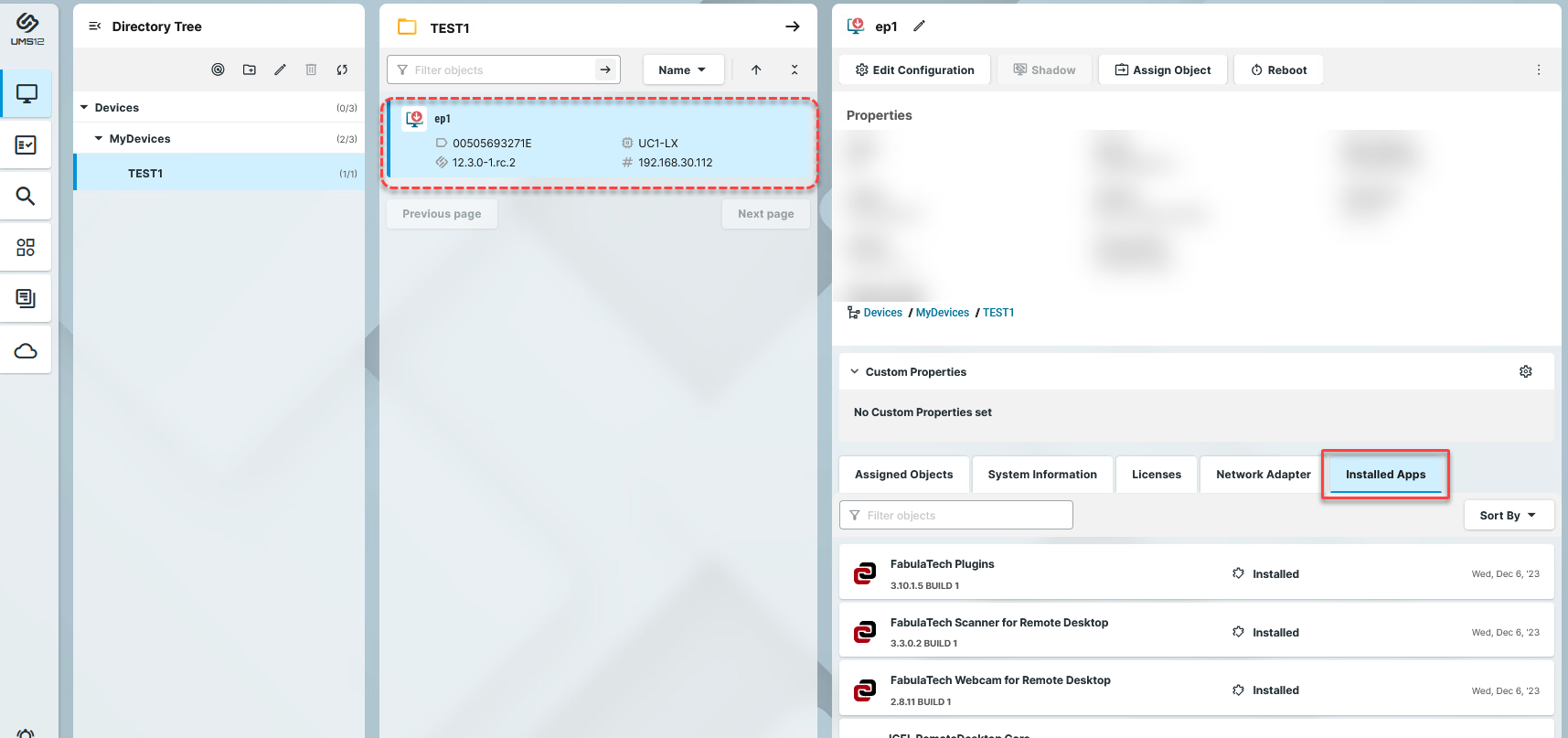Switch to the Licenses tab
This screenshot has width=1568, height=738.
click(x=1156, y=475)
